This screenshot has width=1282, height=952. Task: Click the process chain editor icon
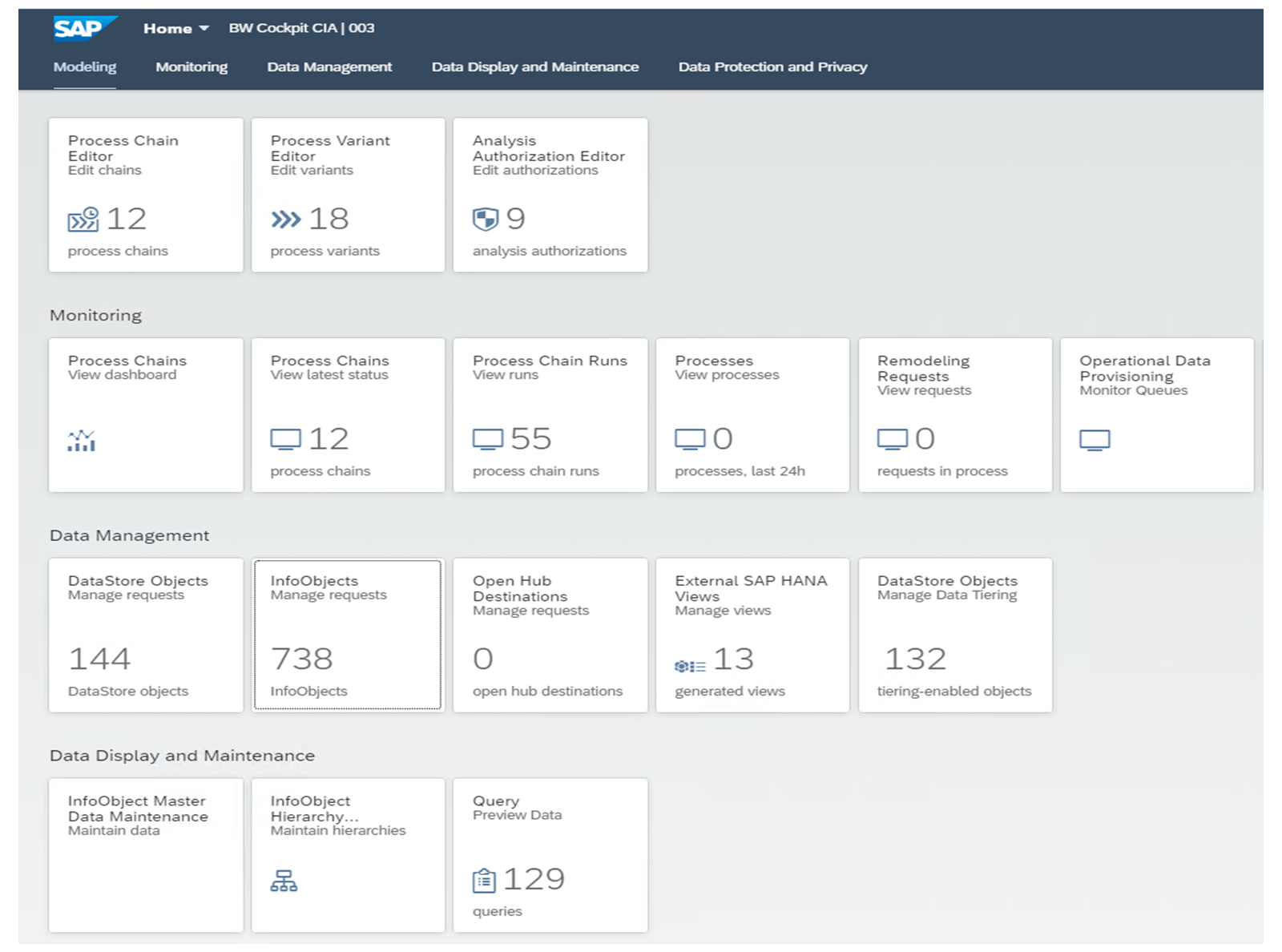pyautogui.click(x=83, y=220)
